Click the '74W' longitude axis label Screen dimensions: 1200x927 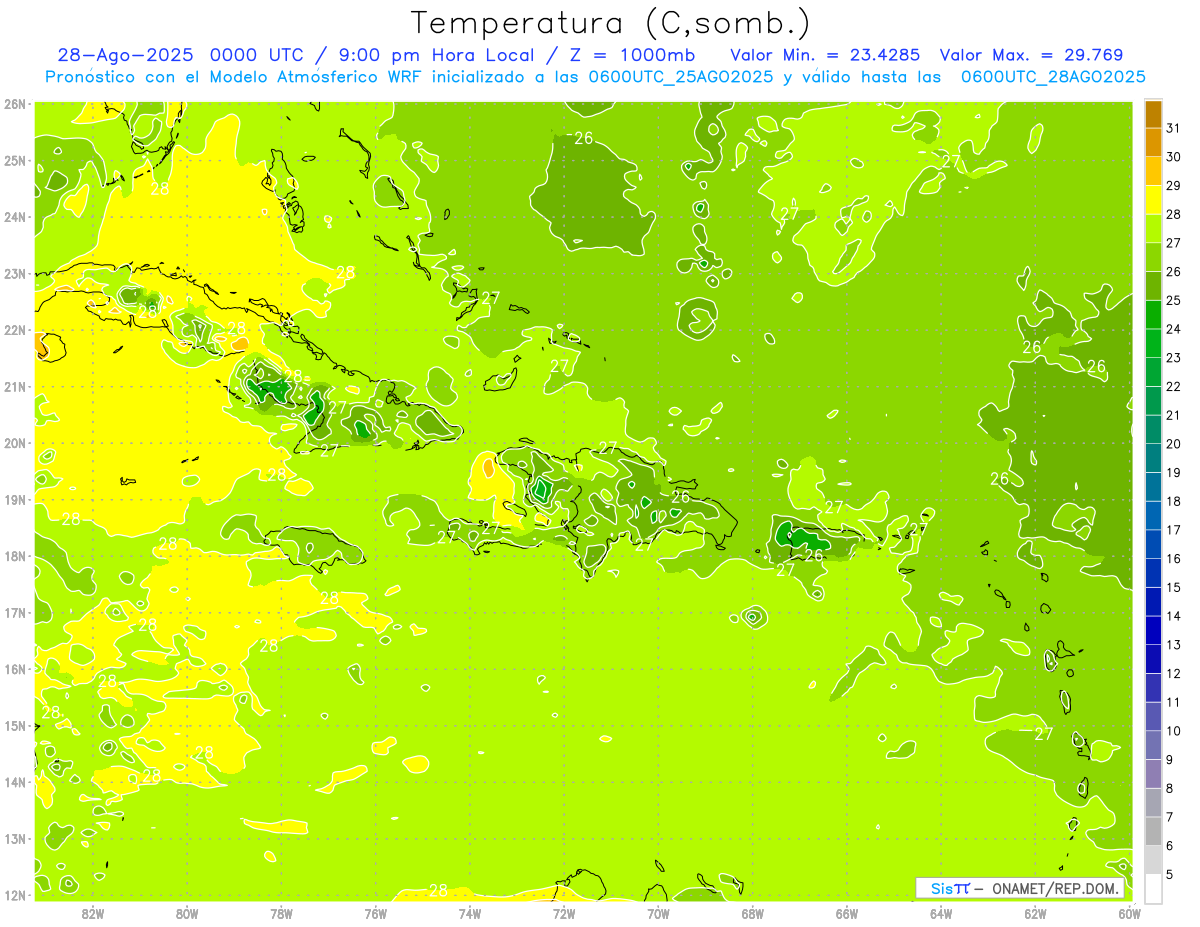coord(470,912)
